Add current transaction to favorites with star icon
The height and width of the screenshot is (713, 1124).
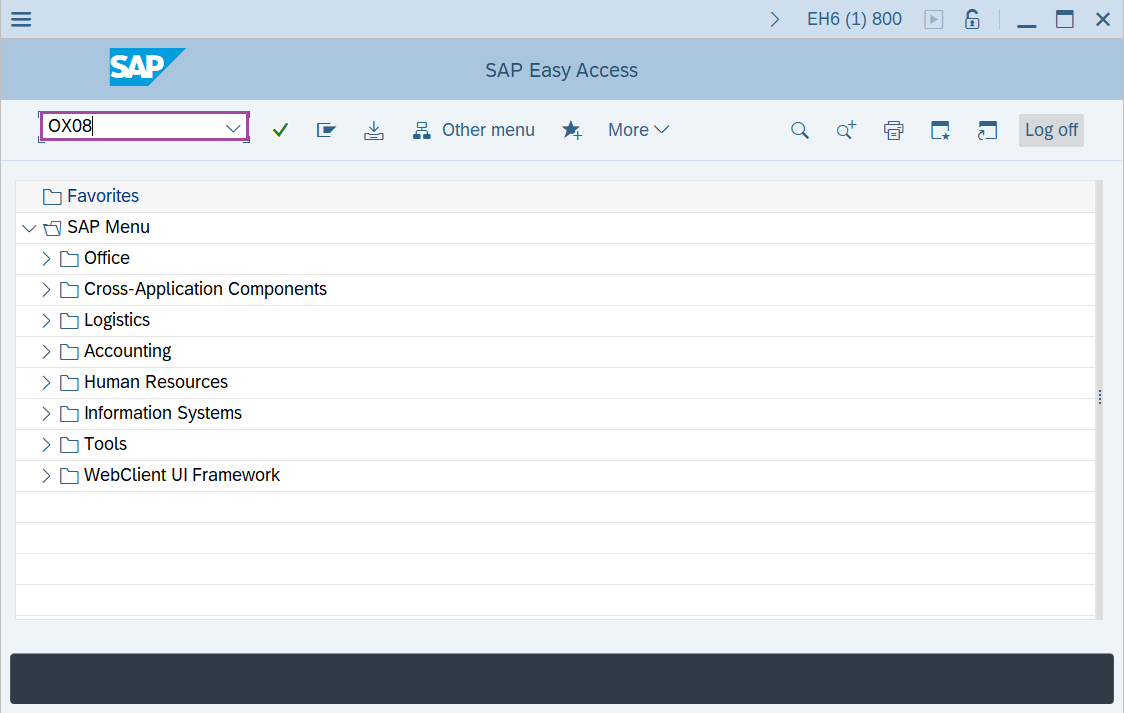572,129
